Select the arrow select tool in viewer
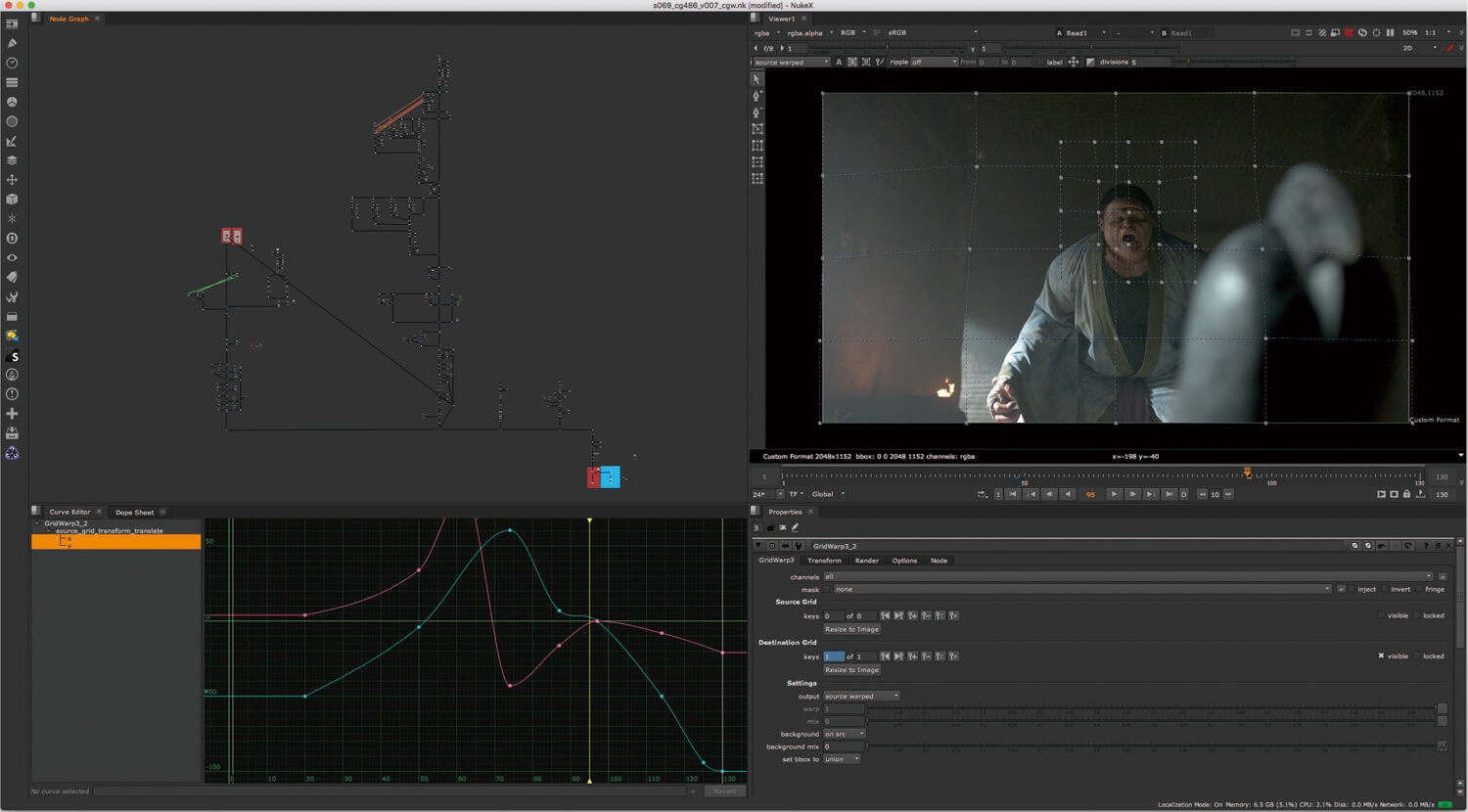The width and height of the screenshot is (1468, 812). [x=757, y=79]
